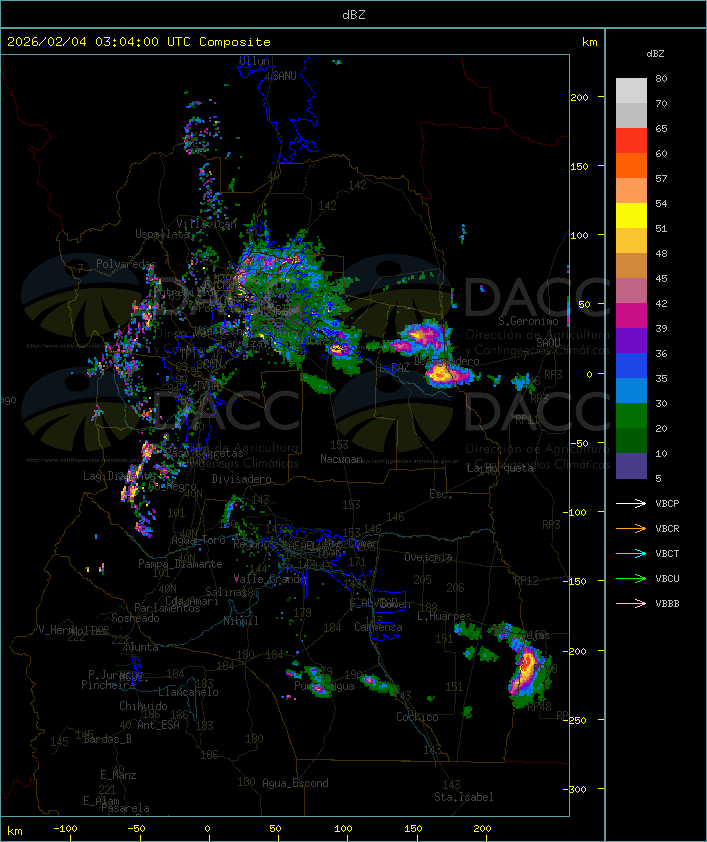Click the Sta.Isabel map label
Image resolution: width=707 pixels, height=842 pixels.
pyautogui.click(x=463, y=797)
